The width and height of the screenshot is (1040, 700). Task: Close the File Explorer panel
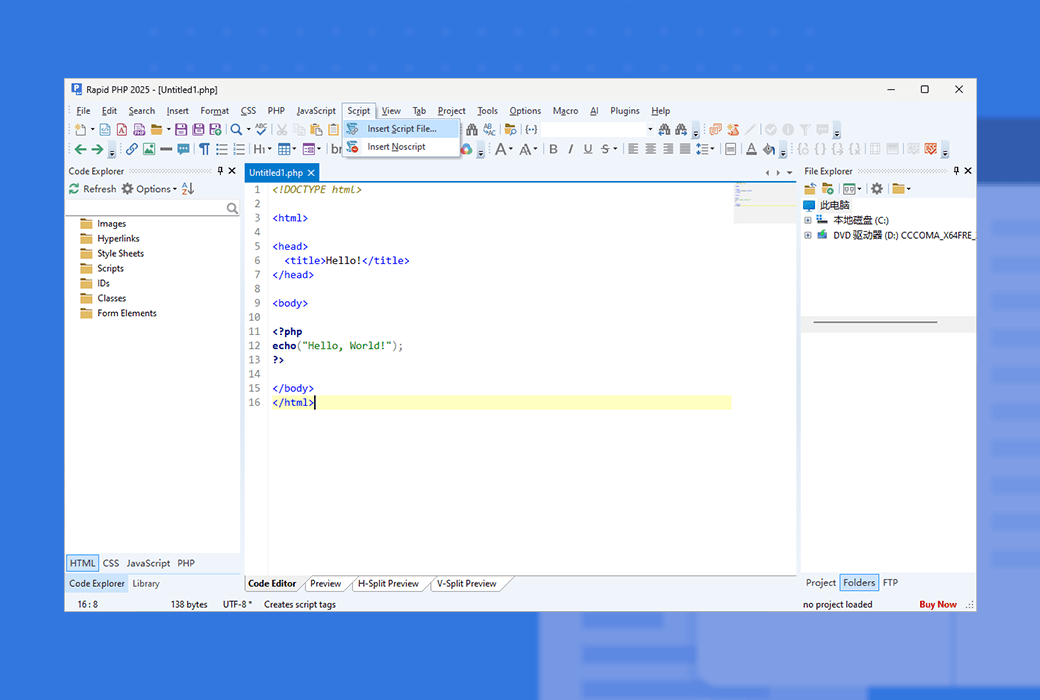point(968,171)
